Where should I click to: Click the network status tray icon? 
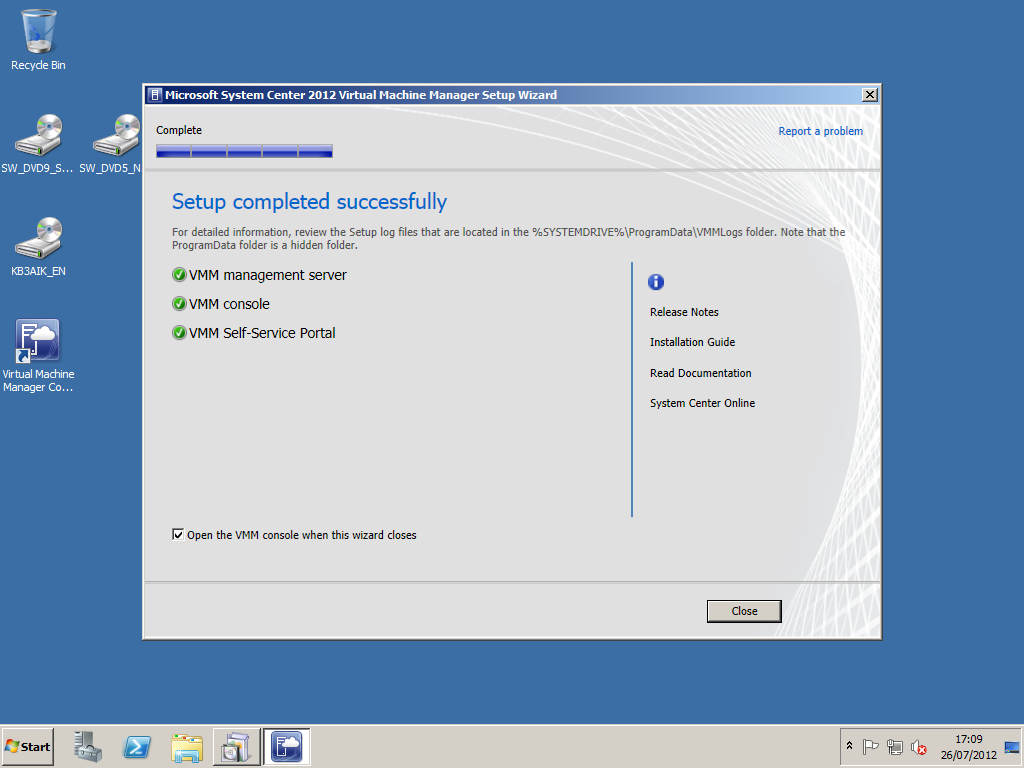[x=895, y=746]
